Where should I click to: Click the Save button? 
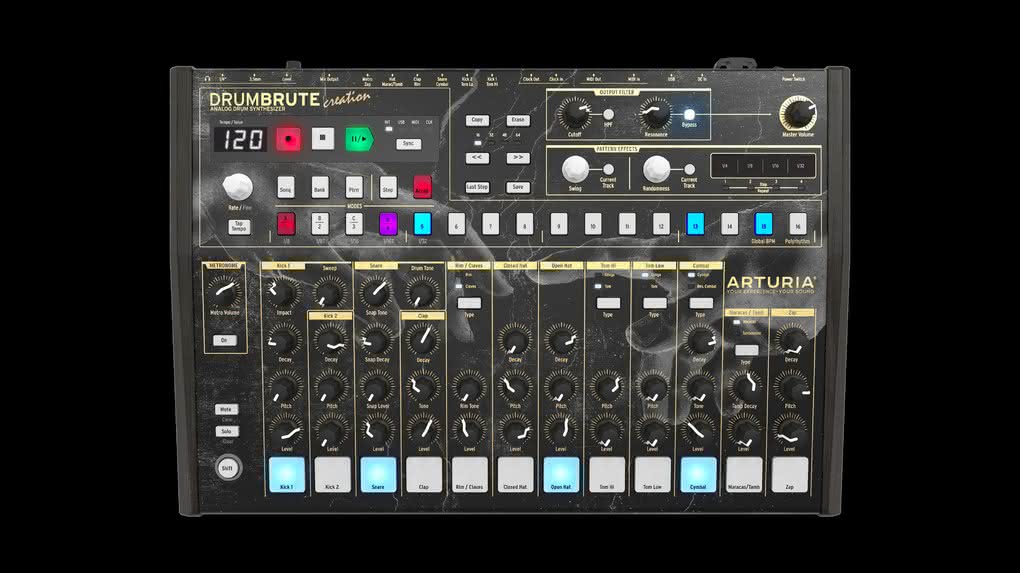(518, 187)
